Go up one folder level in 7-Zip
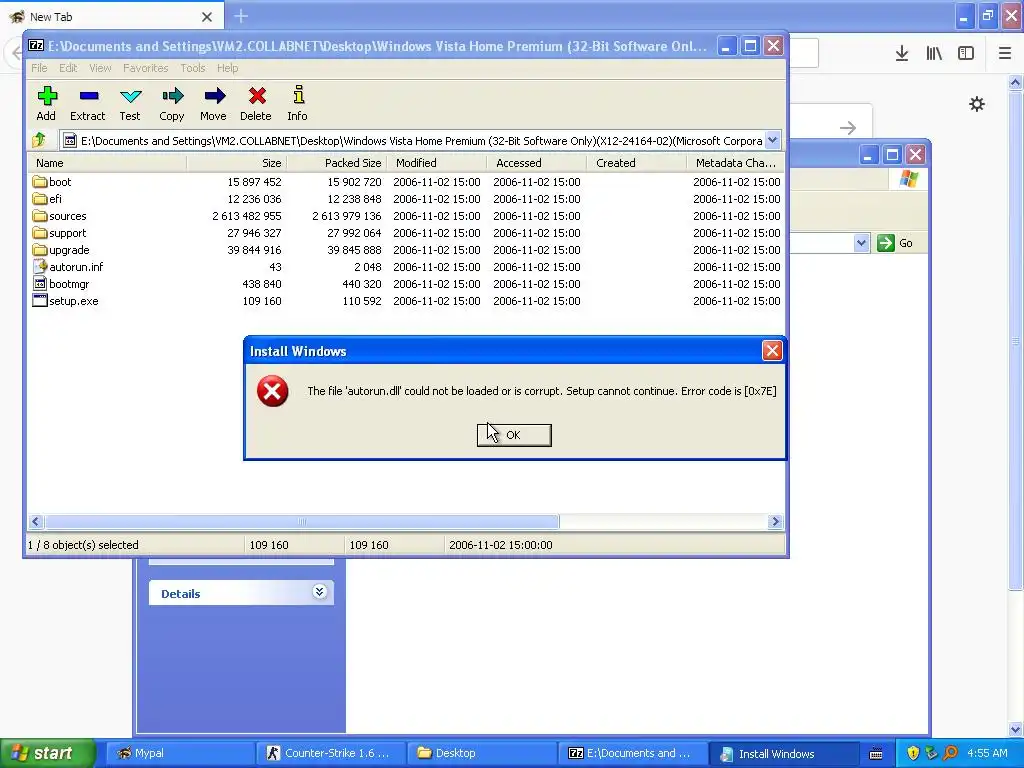 [x=39, y=140]
